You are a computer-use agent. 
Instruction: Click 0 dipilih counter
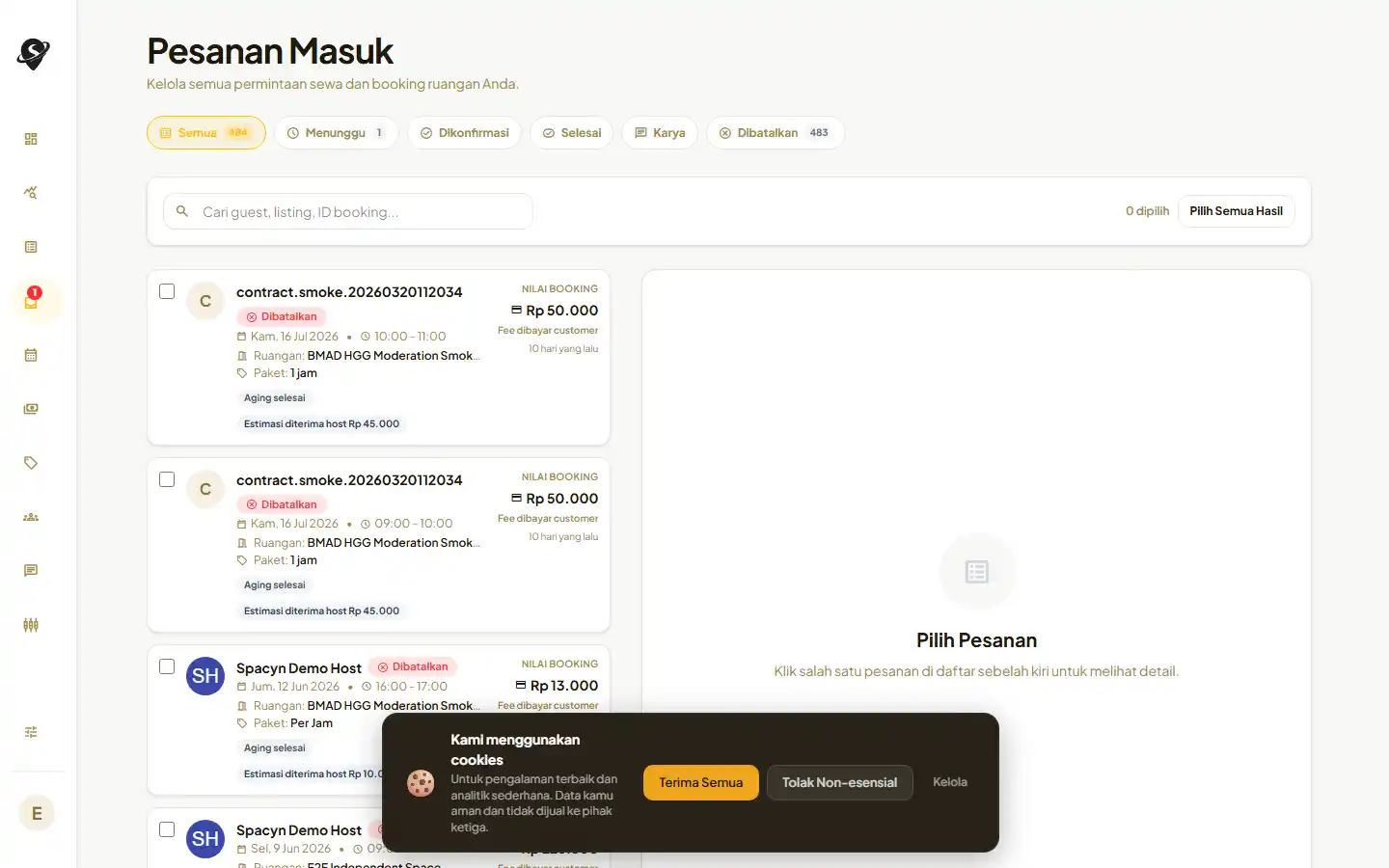(1147, 211)
